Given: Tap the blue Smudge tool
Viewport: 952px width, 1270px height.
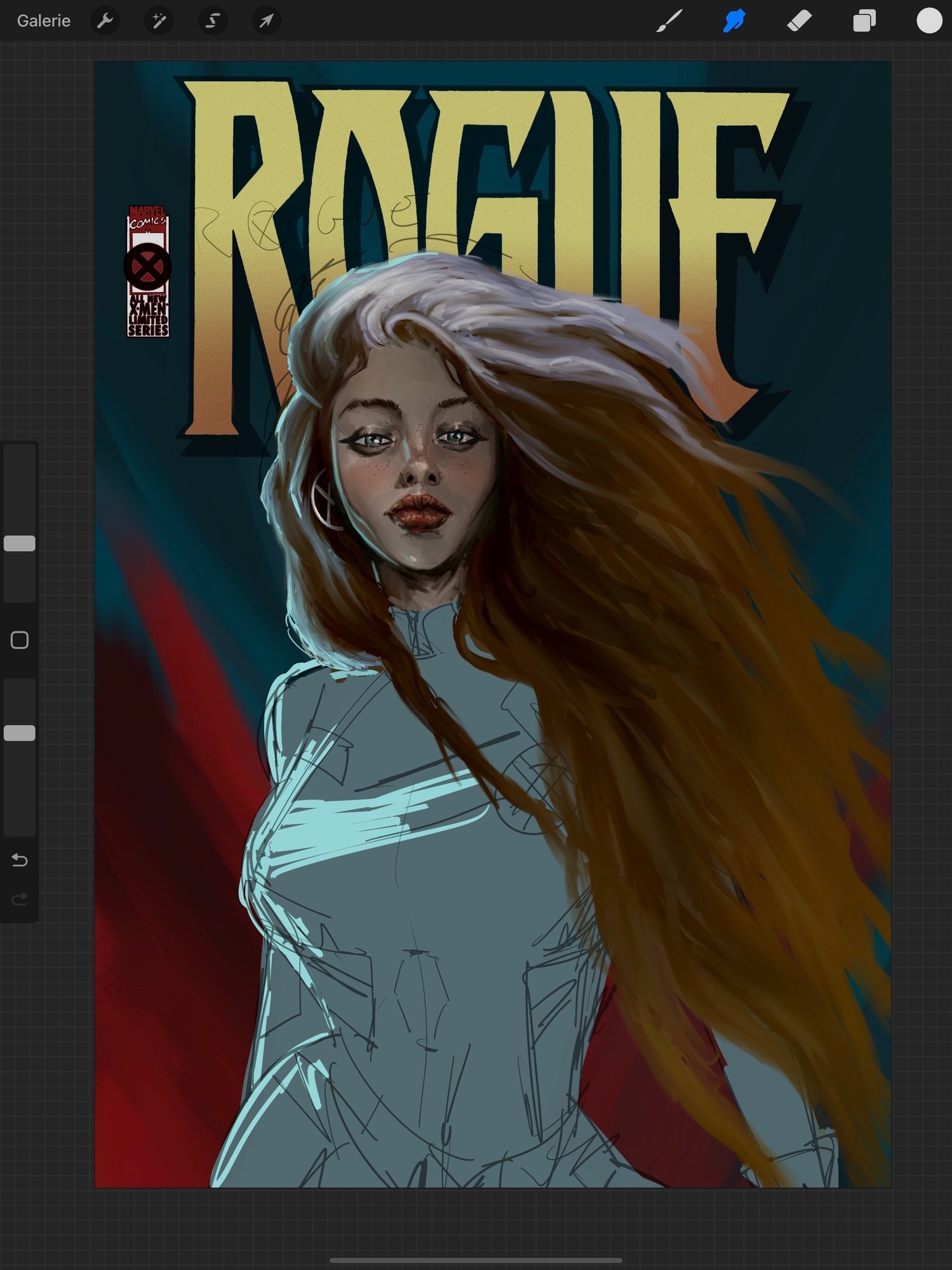Looking at the screenshot, I should [x=734, y=21].
